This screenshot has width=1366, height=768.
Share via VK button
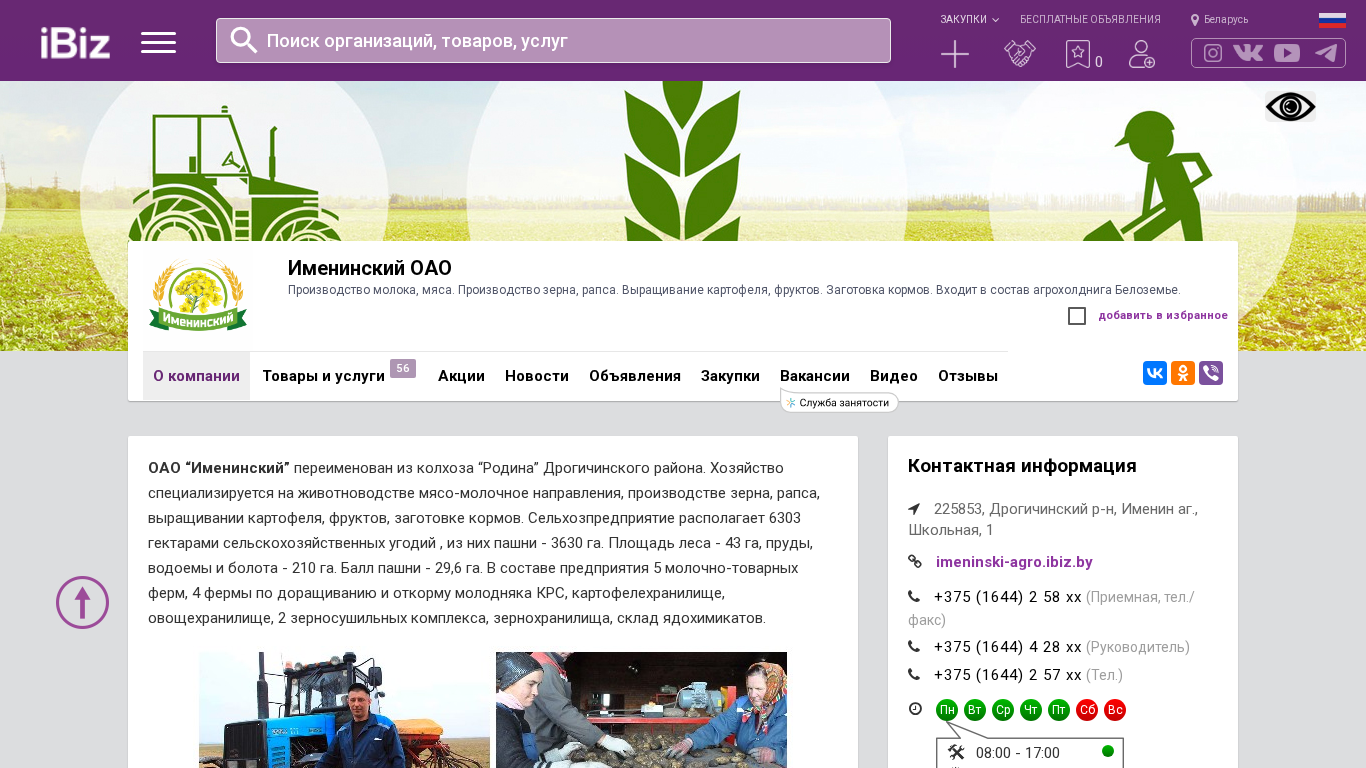click(x=1155, y=373)
